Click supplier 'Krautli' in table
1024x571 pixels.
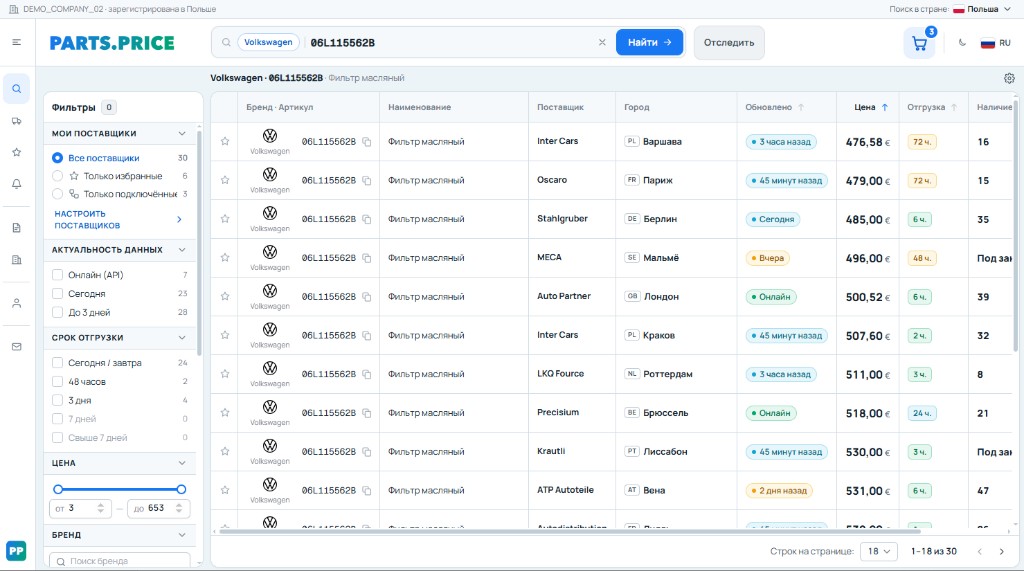click(551, 451)
